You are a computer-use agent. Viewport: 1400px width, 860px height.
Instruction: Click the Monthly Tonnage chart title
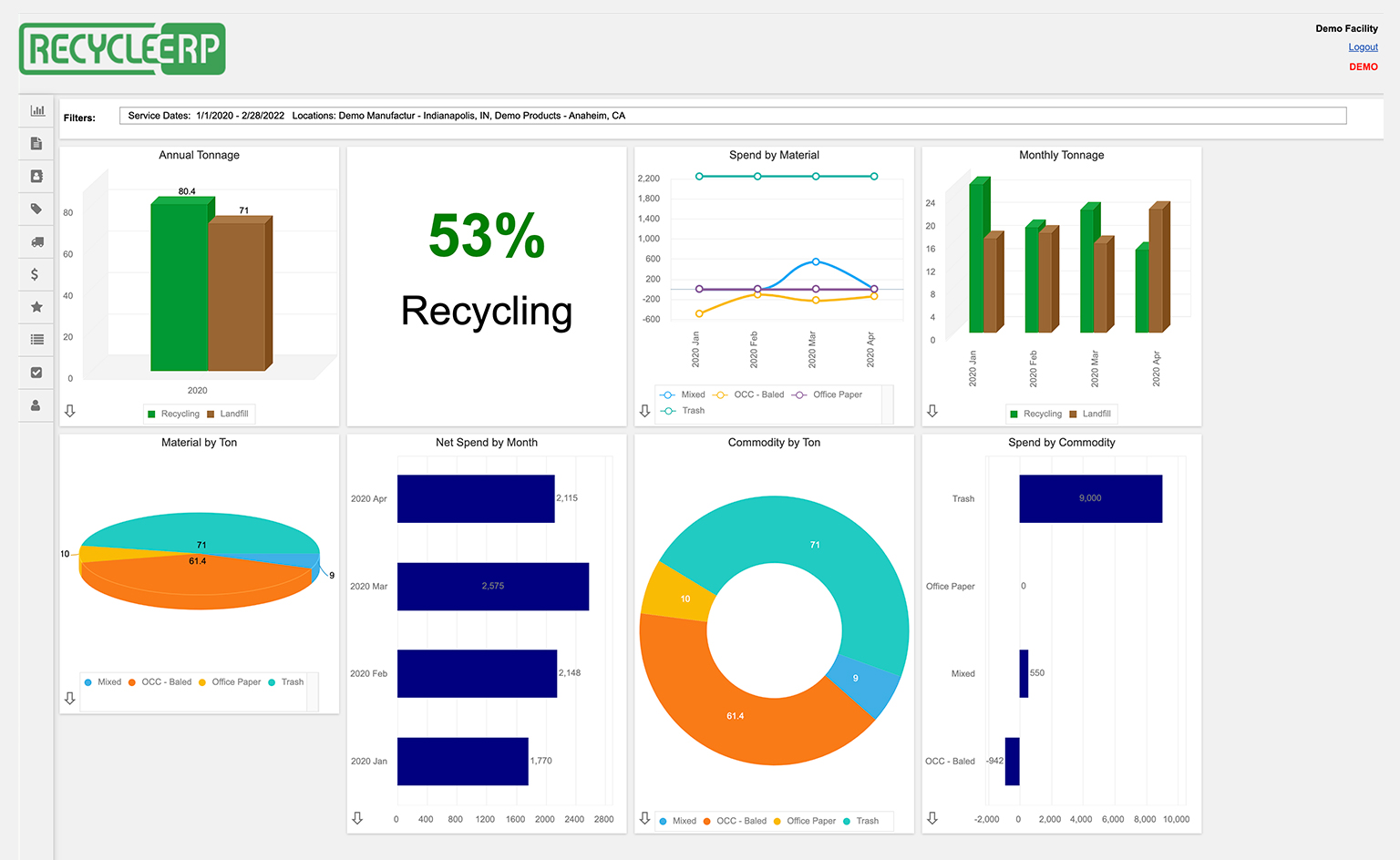[x=1062, y=156]
